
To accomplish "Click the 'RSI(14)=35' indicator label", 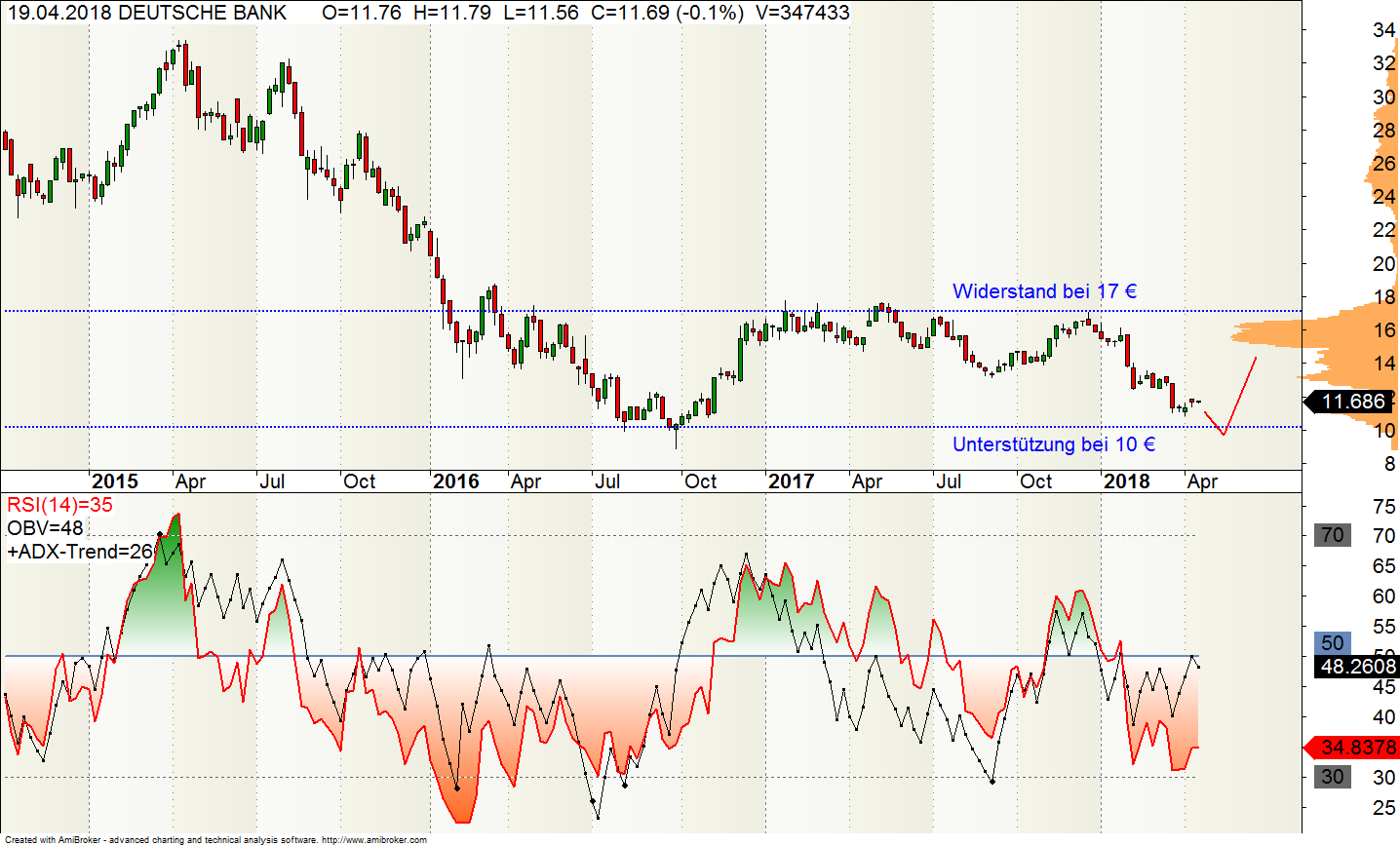I will pos(59,505).
